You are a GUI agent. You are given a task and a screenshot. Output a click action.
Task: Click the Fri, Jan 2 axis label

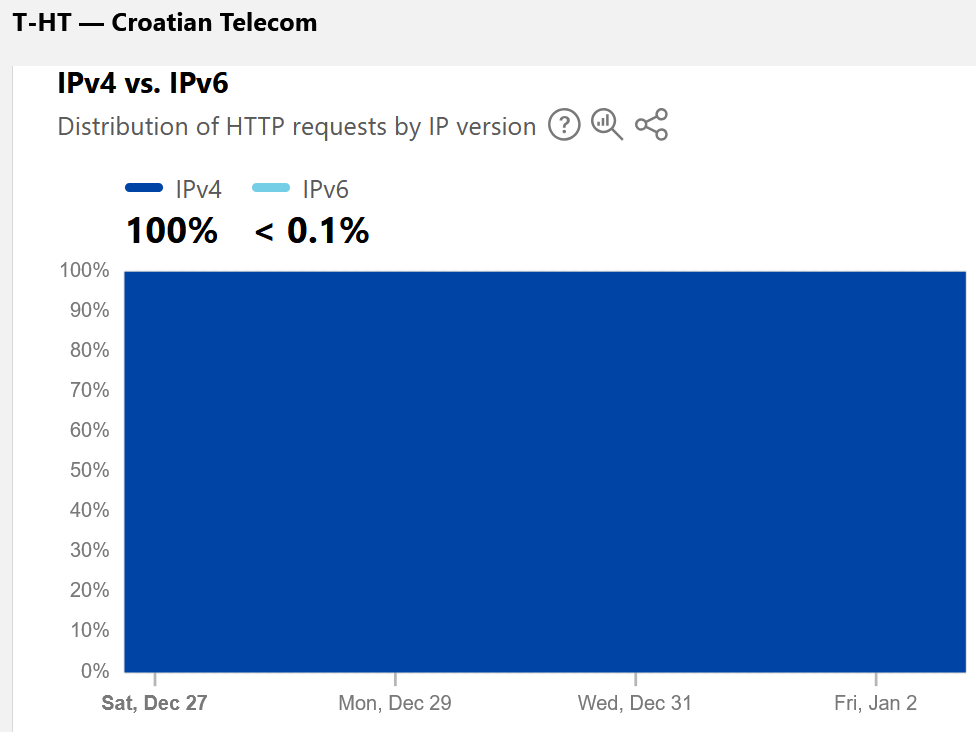pyautogui.click(x=875, y=703)
